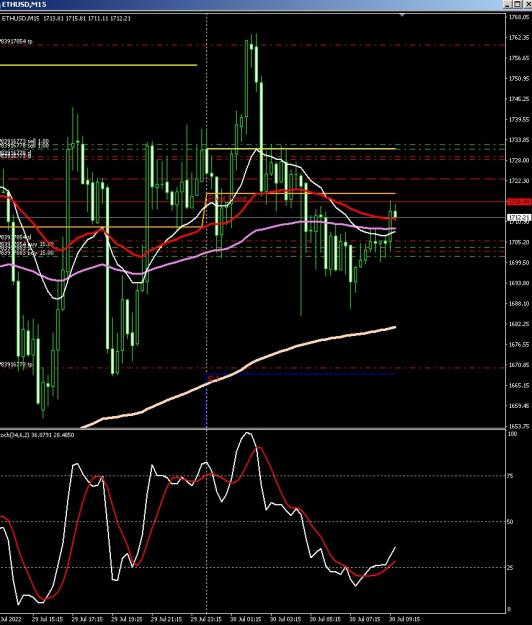Click the stochastic 25 level scale label
Image resolution: width=532 pixels, height=625 pixels.
[x=510, y=568]
